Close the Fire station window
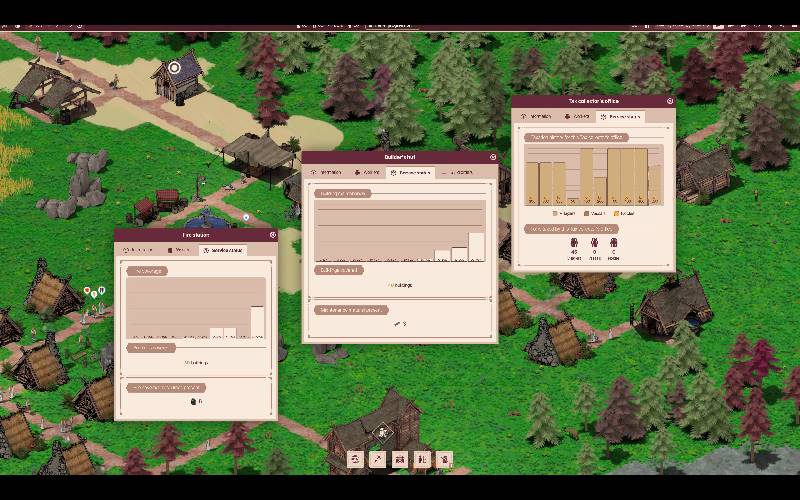The height and width of the screenshot is (500, 800). (272, 235)
